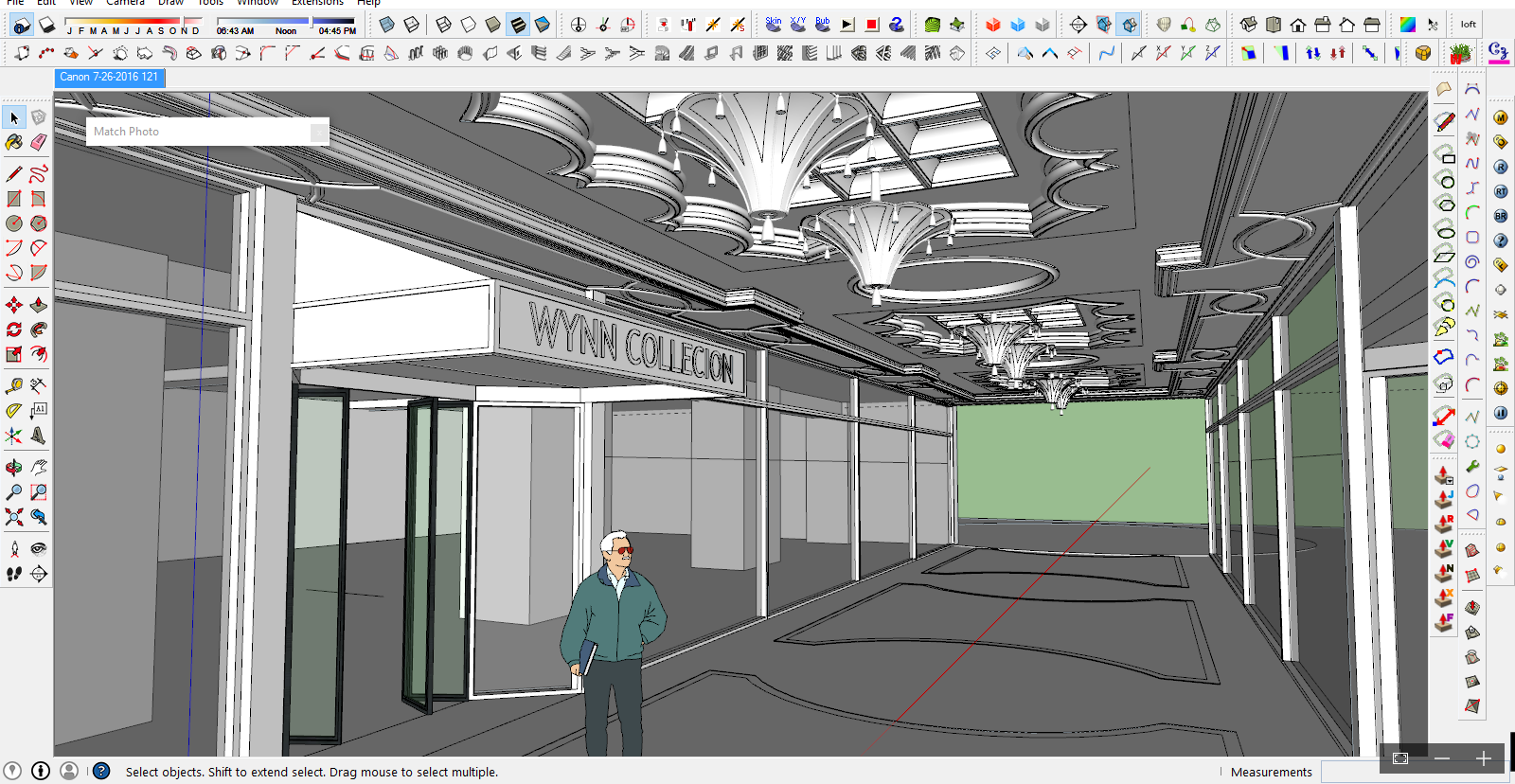Click the plus zoom button at bottom right
The image size is (1515, 784).
[x=1483, y=758]
